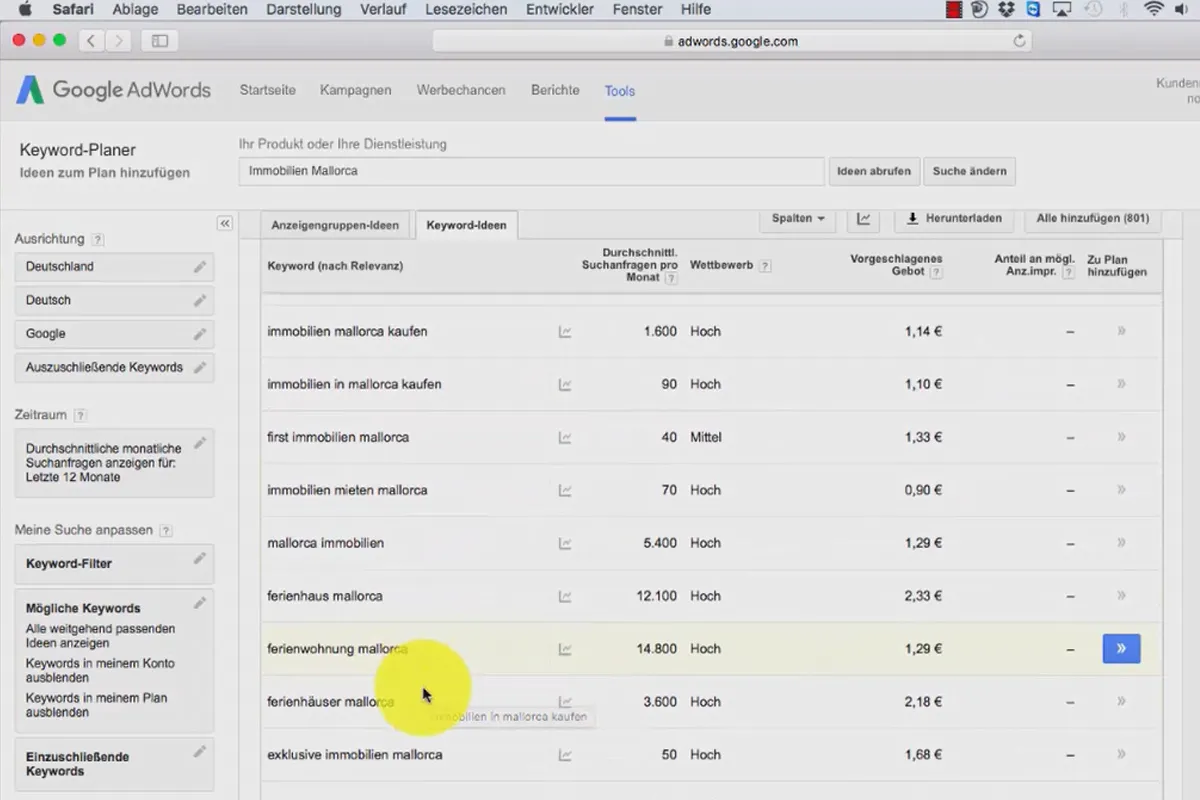Open trend chart for ferienhaus mallorca
The image size is (1200, 800).
coord(565,597)
